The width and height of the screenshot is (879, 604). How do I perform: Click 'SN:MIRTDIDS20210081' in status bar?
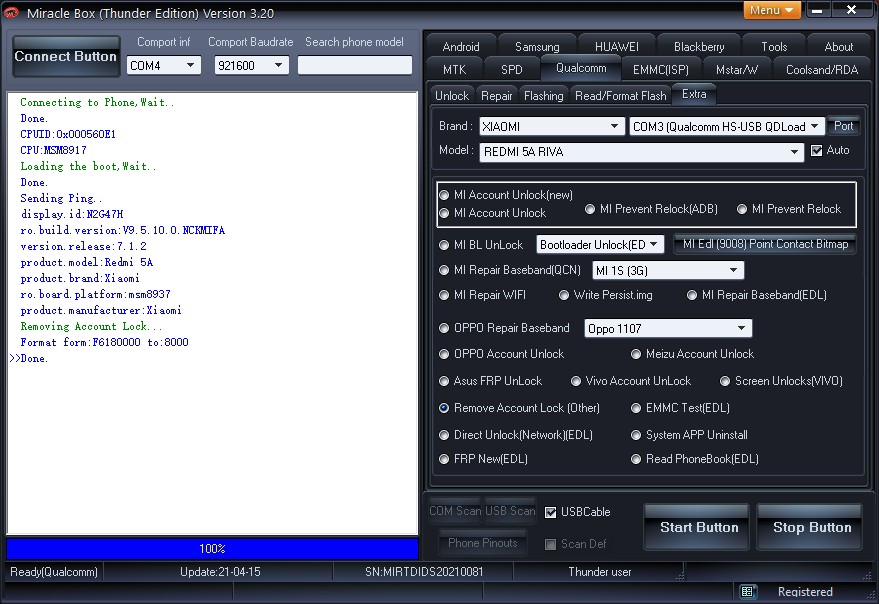424,572
